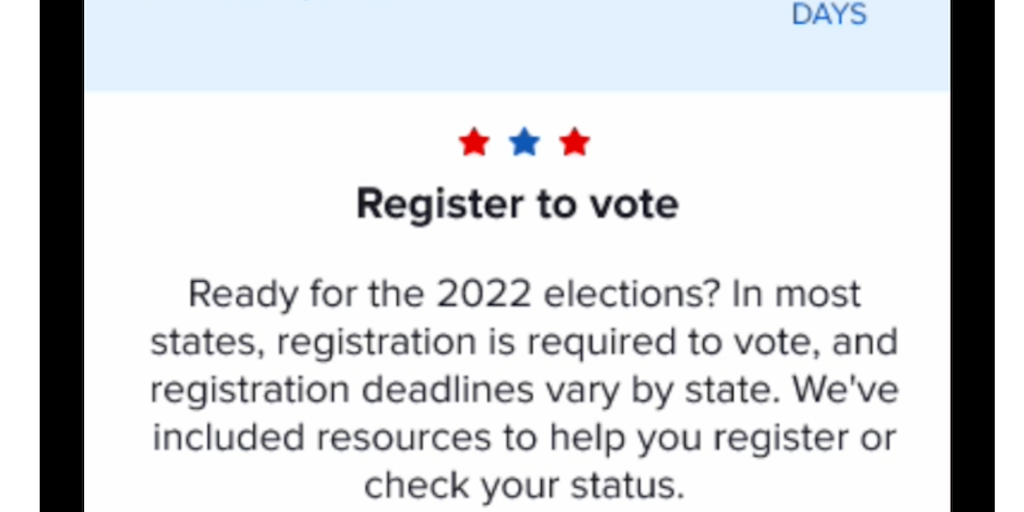Click "check your status." text
1024x512 pixels.
524,485
